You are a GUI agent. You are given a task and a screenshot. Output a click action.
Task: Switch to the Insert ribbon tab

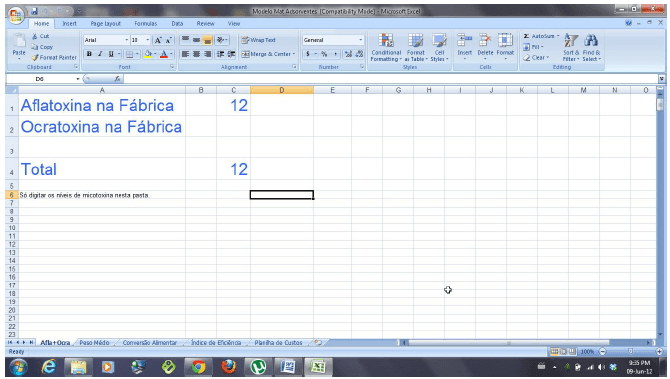click(x=69, y=24)
